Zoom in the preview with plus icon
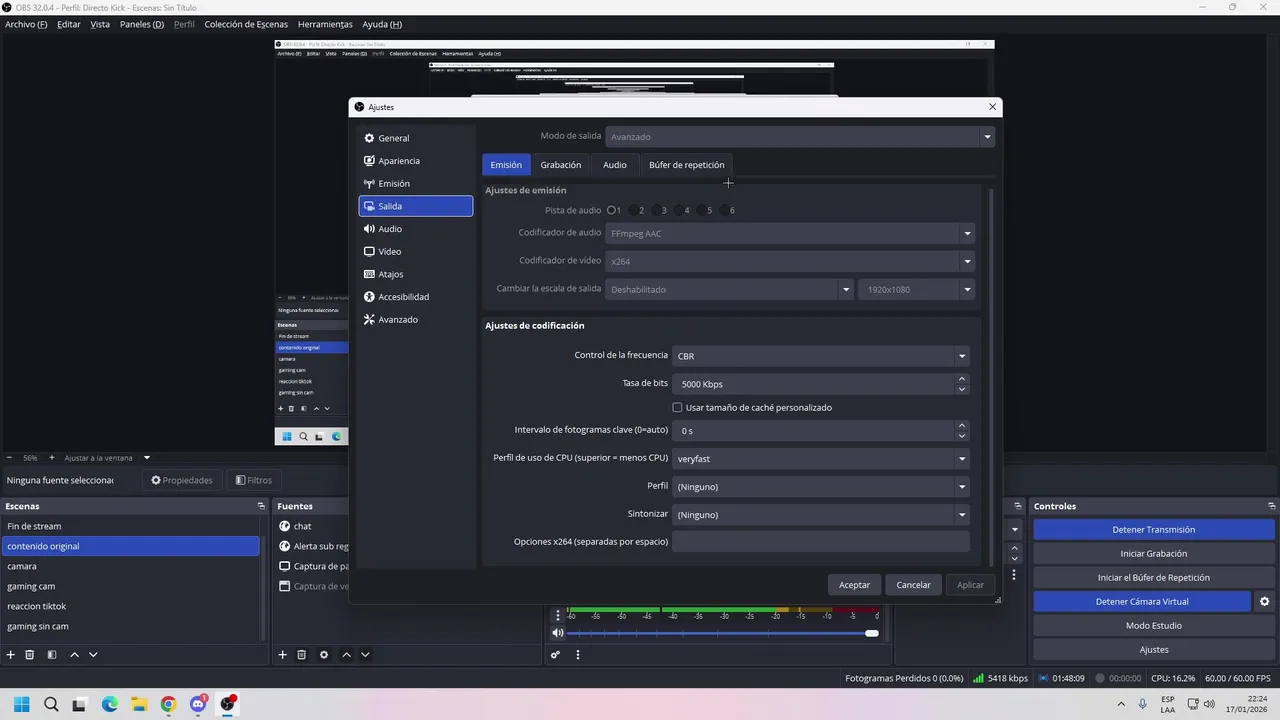1280x720 pixels. [52, 458]
